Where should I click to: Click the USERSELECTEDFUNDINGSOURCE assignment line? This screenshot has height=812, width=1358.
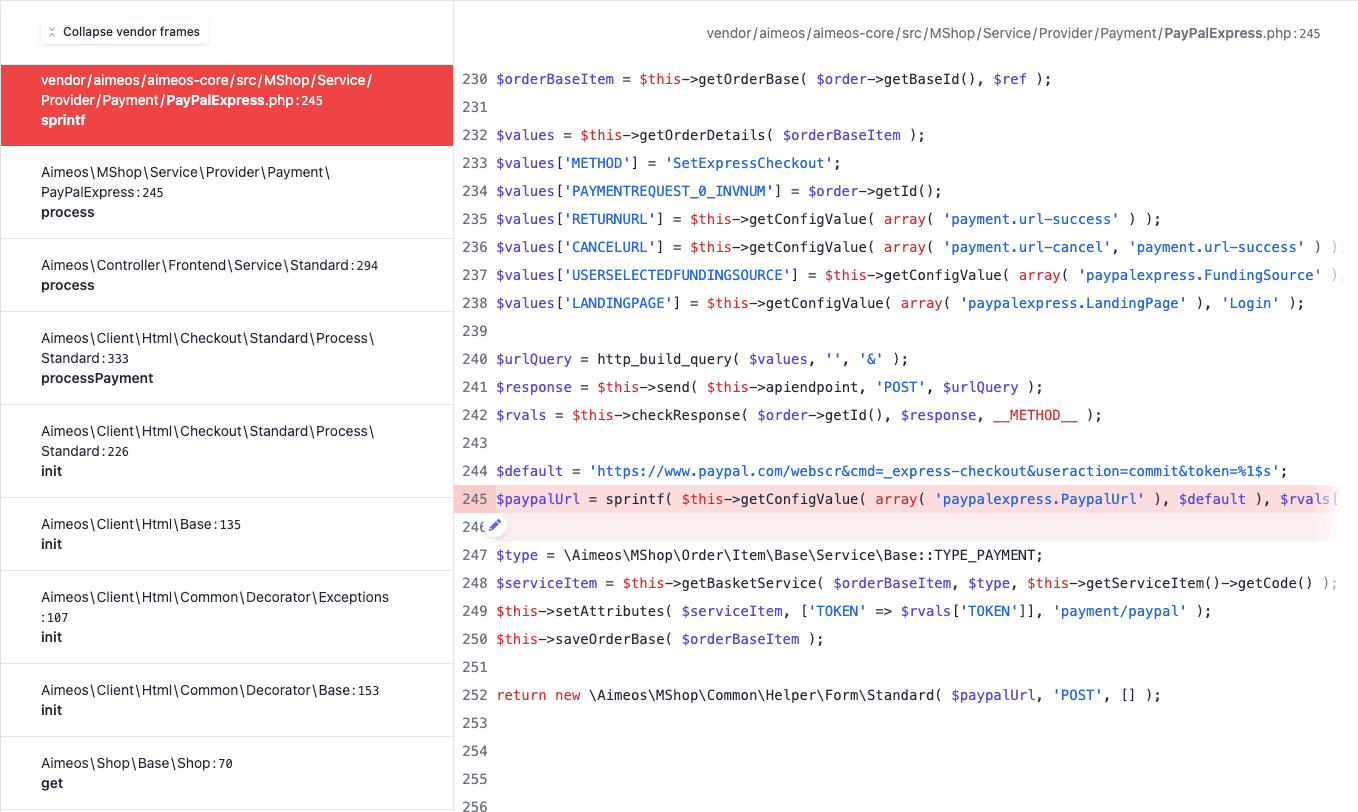(916, 275)
